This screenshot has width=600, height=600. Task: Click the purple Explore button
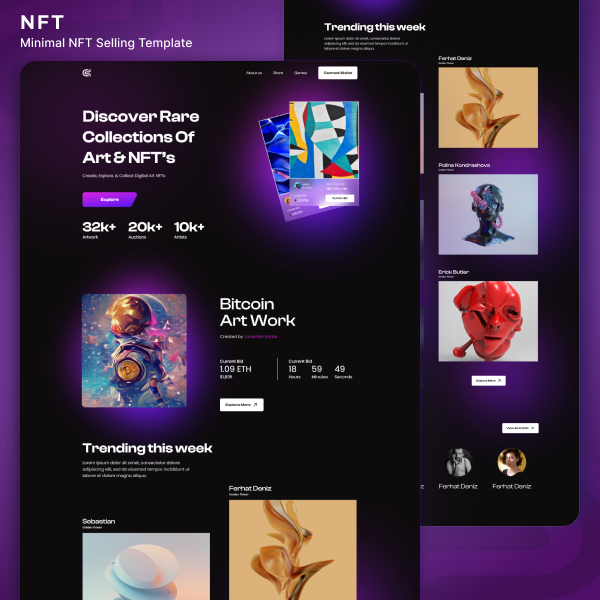click(109, 199)
